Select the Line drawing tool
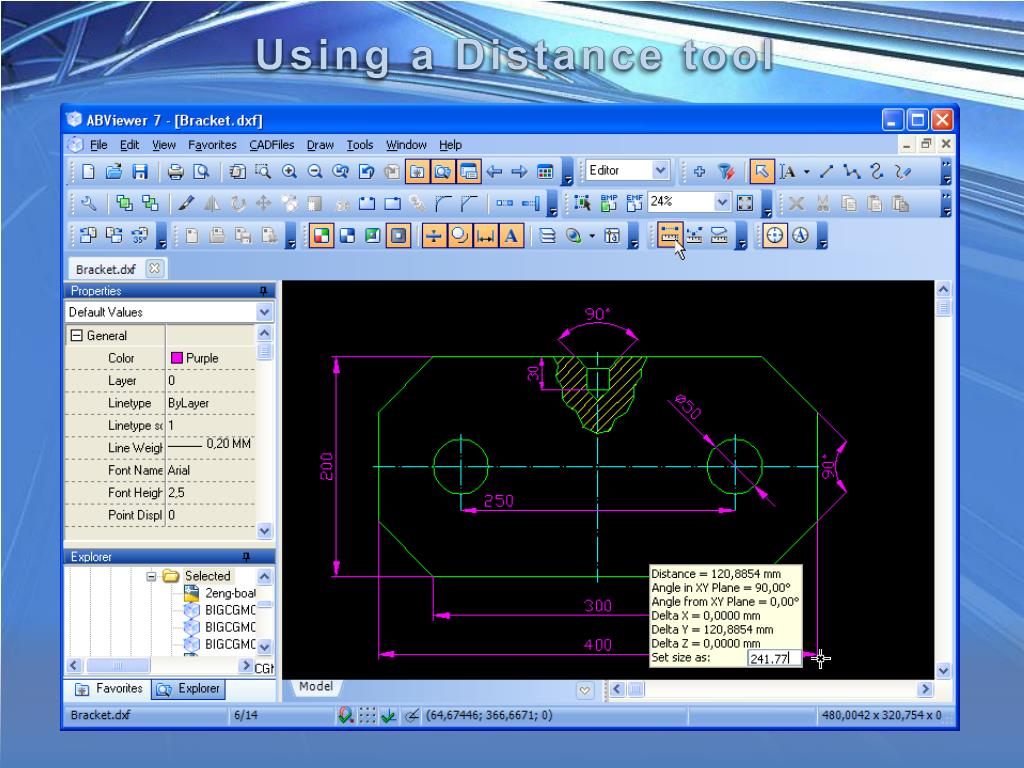The width and height of the screenshot is (1024, 768). [x=826, y=172]
